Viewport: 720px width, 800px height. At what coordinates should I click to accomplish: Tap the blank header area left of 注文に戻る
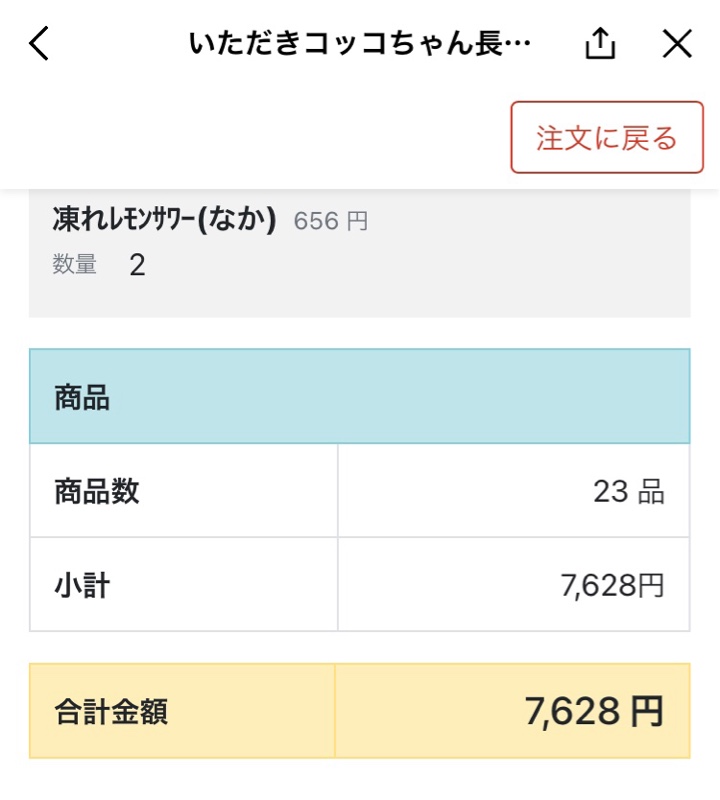[x=255, y=138]
